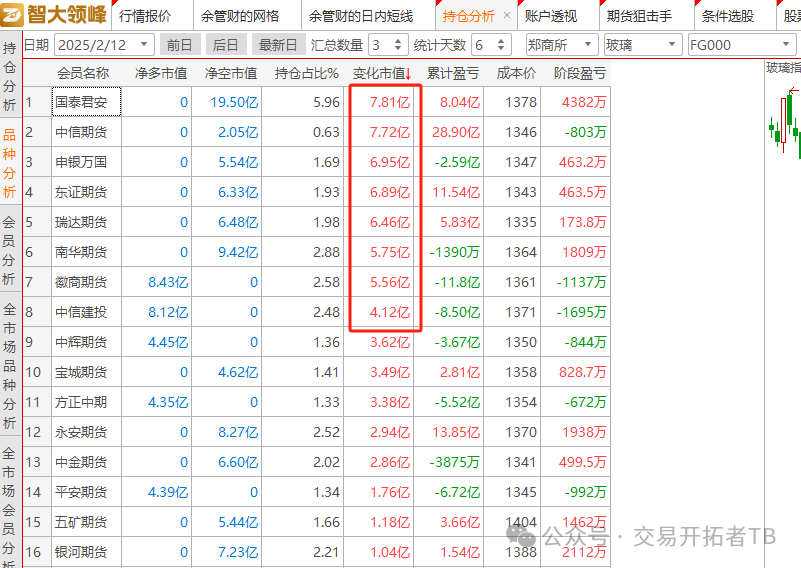Click the 统计天数 value field
801x568 pixels.
click(x=484, y=45)
